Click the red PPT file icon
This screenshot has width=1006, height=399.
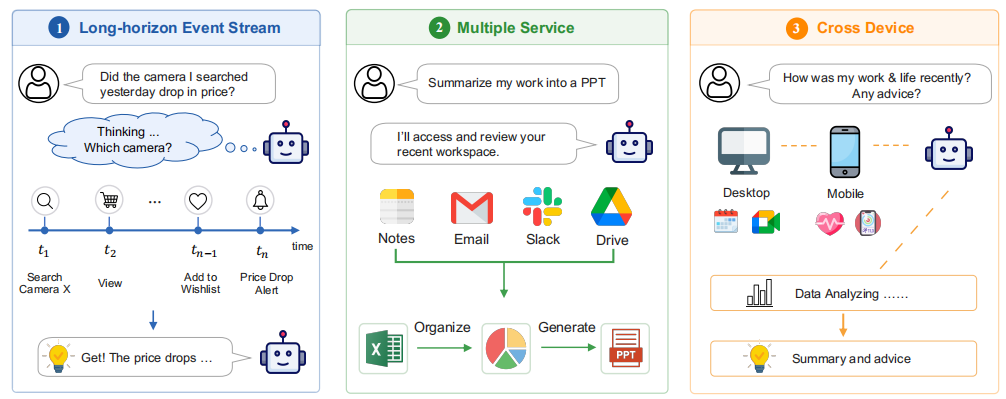(625, 349)
